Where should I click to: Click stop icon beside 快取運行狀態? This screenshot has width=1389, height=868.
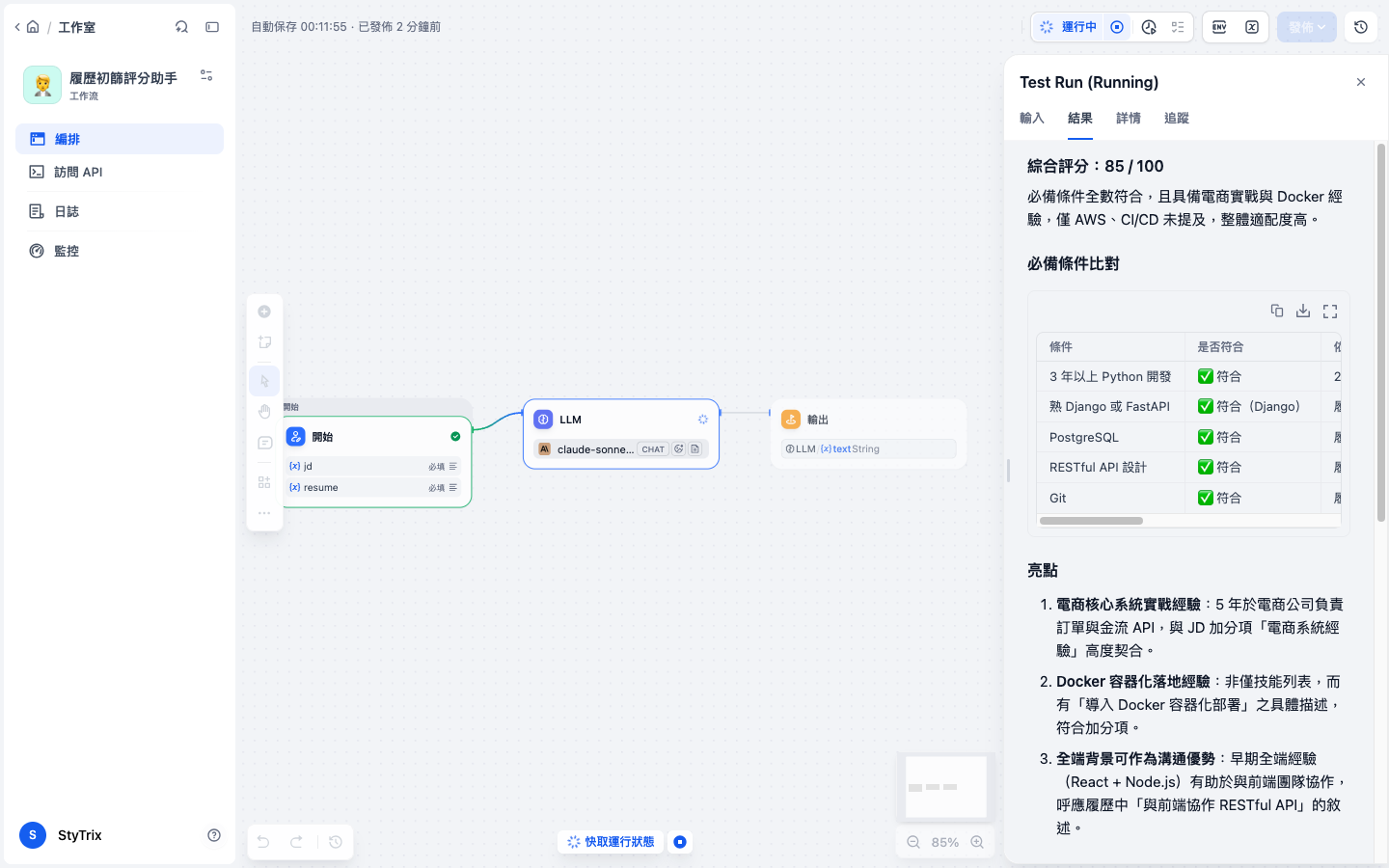pos(680,842)
